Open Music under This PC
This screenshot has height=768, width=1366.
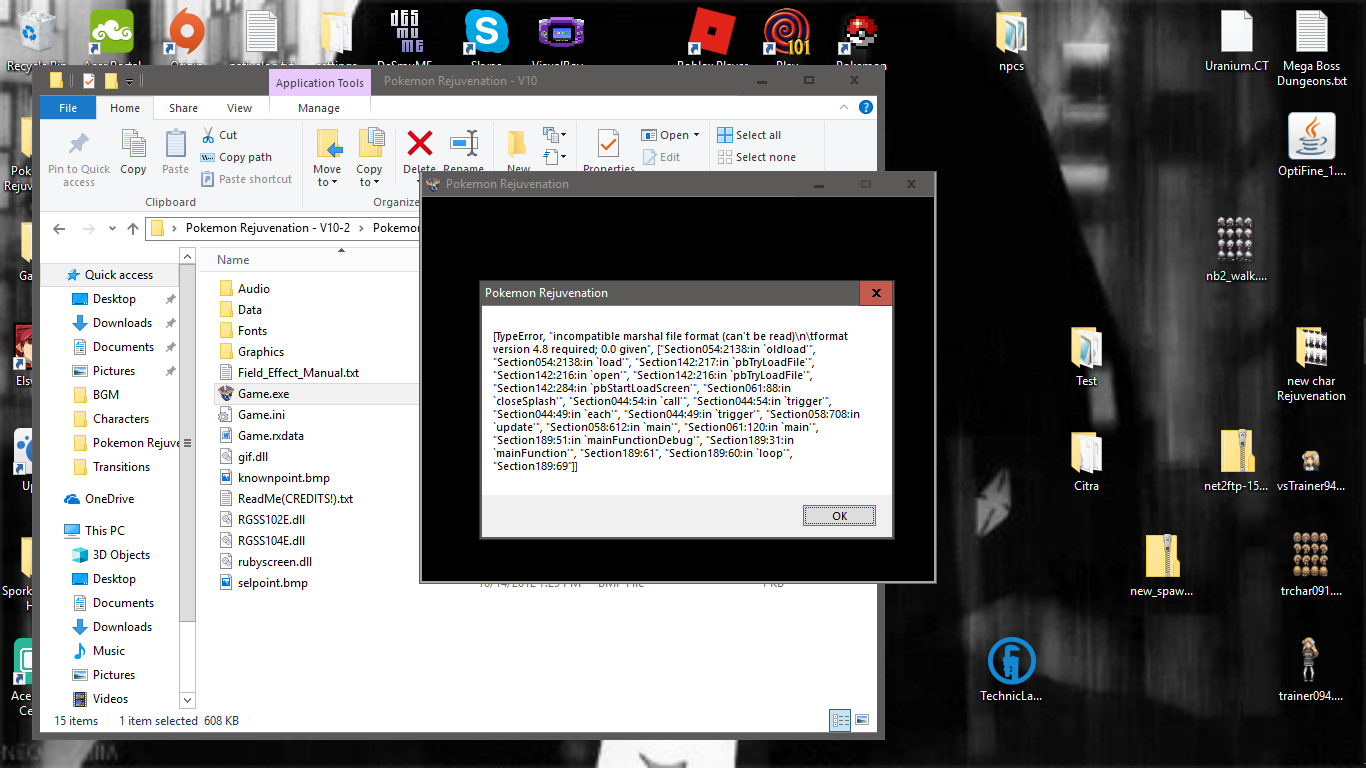click(x=109, y=651)
